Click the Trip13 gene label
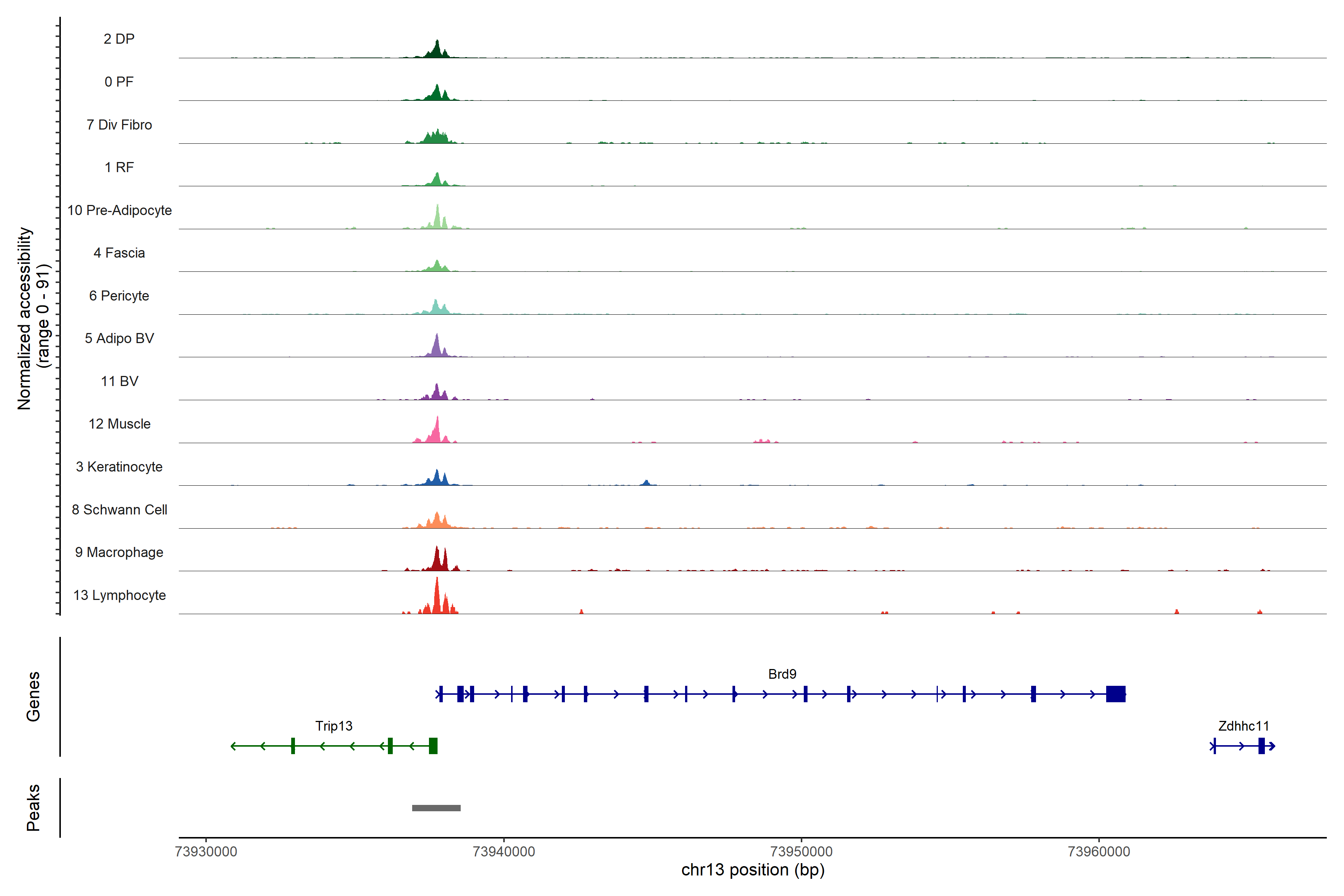 point(334,726)
